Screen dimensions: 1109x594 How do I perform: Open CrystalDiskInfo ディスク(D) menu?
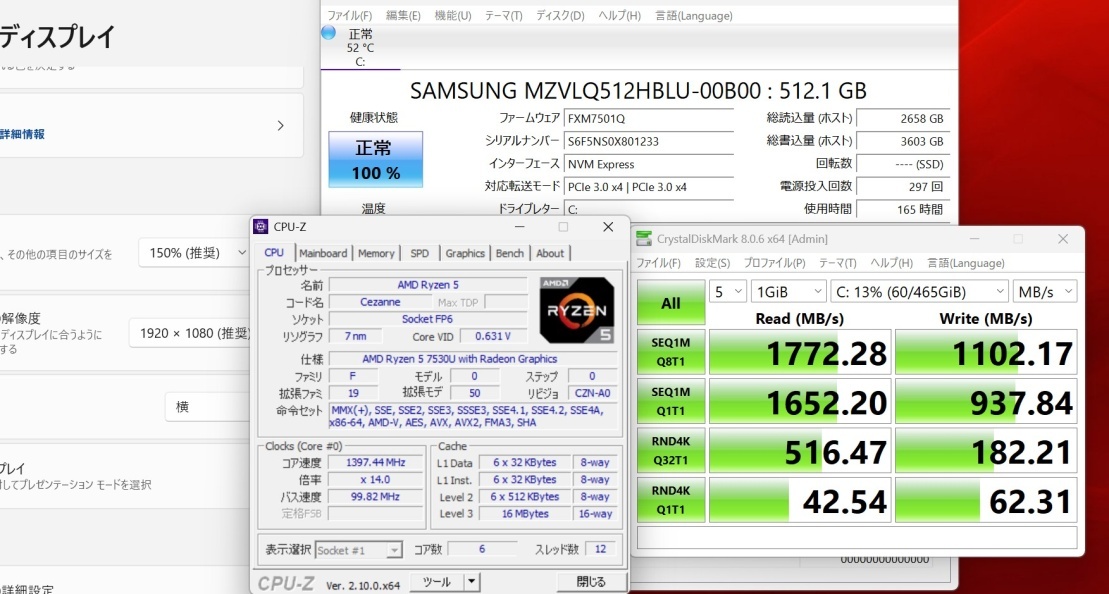pos(560,16)
